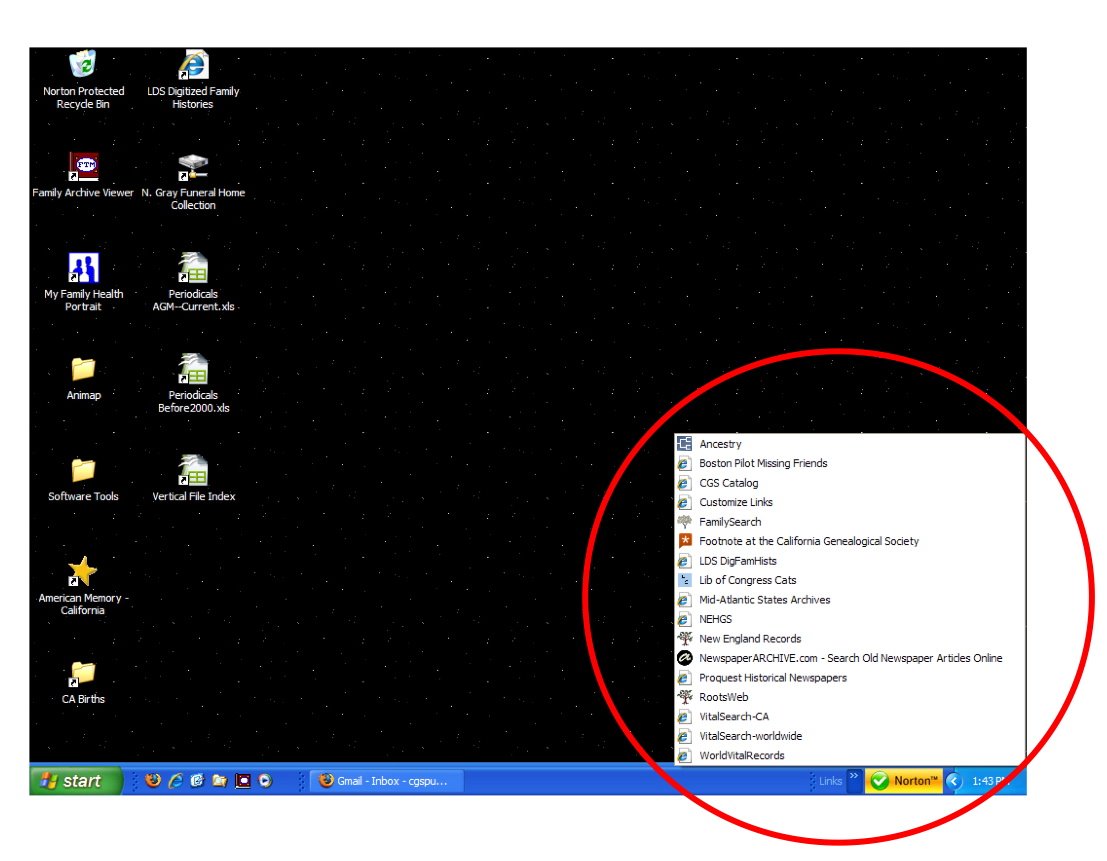The width and height of the screenshot is (1107, 861).
Task: Open Periodicals Before2000.xls spreadsheet
Action: pyautogui.click(x=193, y=383)
